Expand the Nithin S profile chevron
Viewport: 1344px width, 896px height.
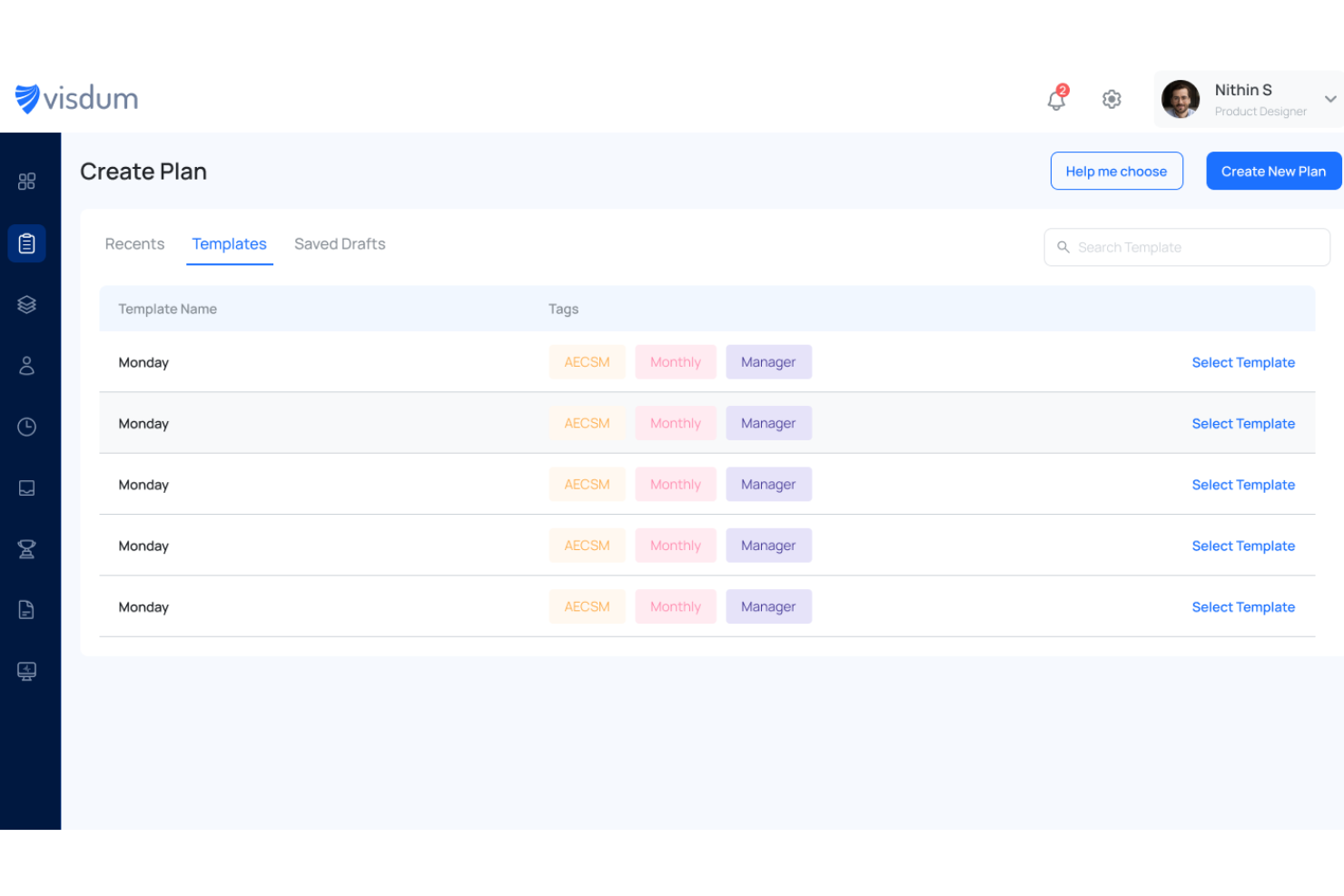click(1329, 99)
